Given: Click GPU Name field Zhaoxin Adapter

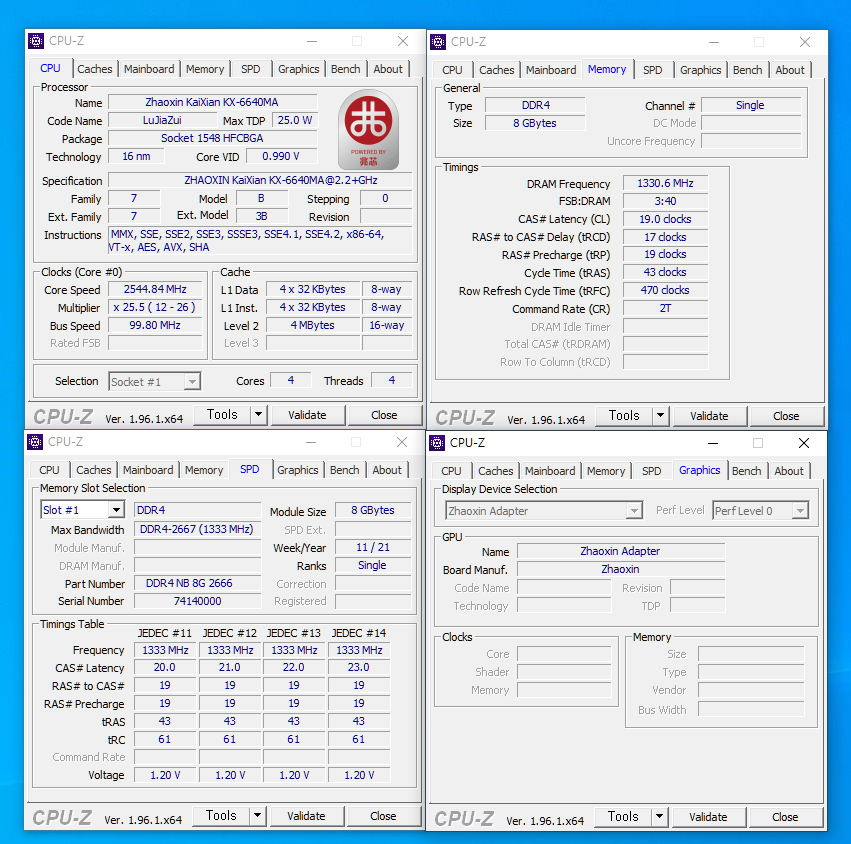Looking at the screenshot, I should point(621,551).
